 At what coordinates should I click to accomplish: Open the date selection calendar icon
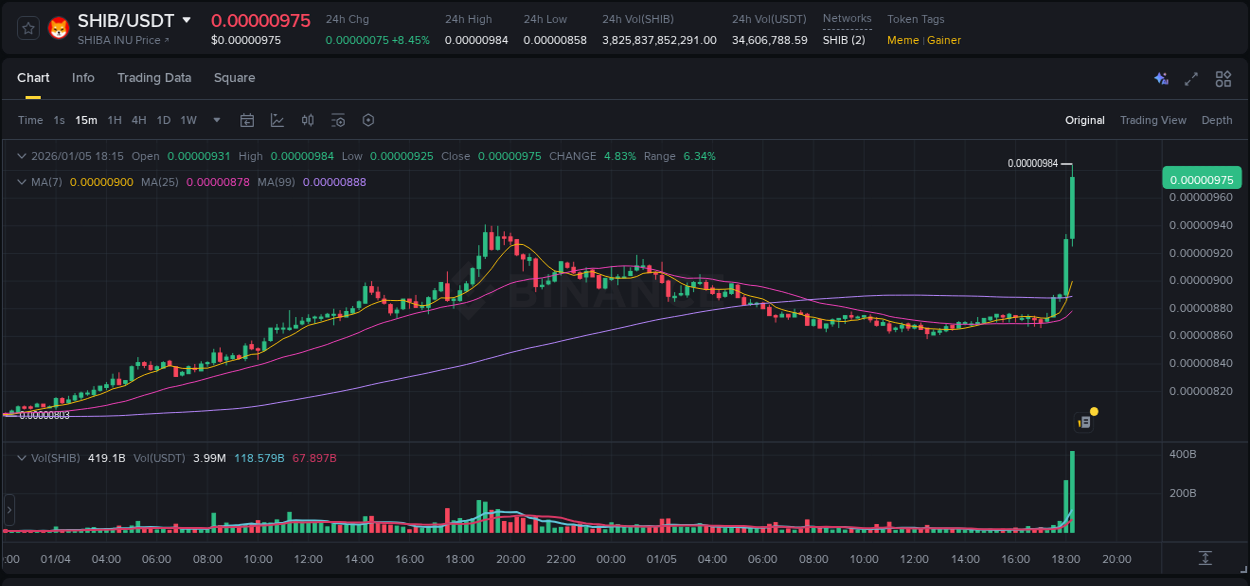pyautogui.click(x=247, y=120)
